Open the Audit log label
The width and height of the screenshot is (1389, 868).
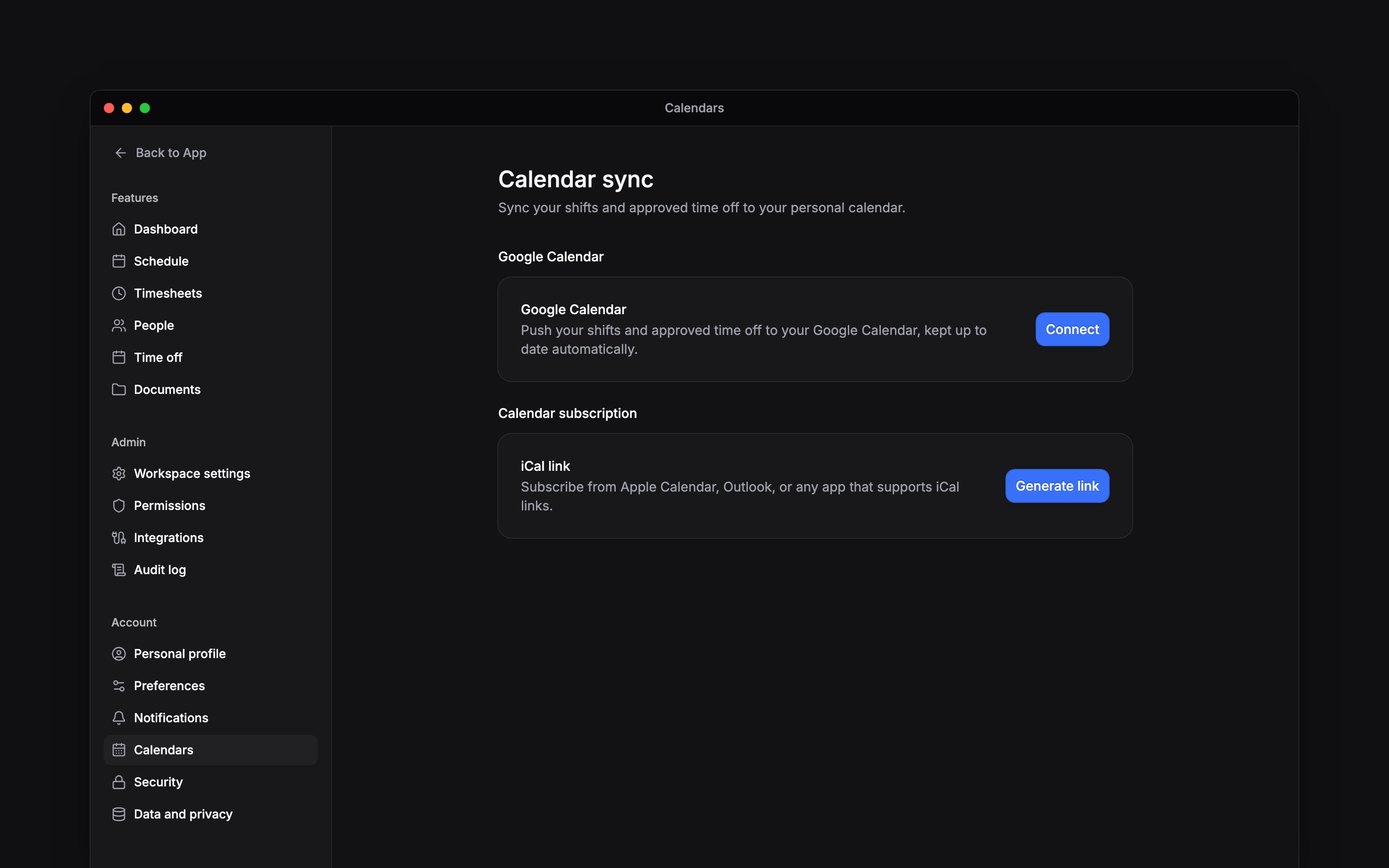click(160, 570)
